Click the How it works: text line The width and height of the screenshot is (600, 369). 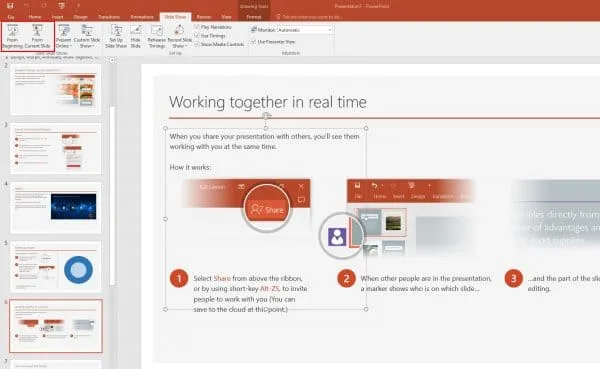(190, 167)
